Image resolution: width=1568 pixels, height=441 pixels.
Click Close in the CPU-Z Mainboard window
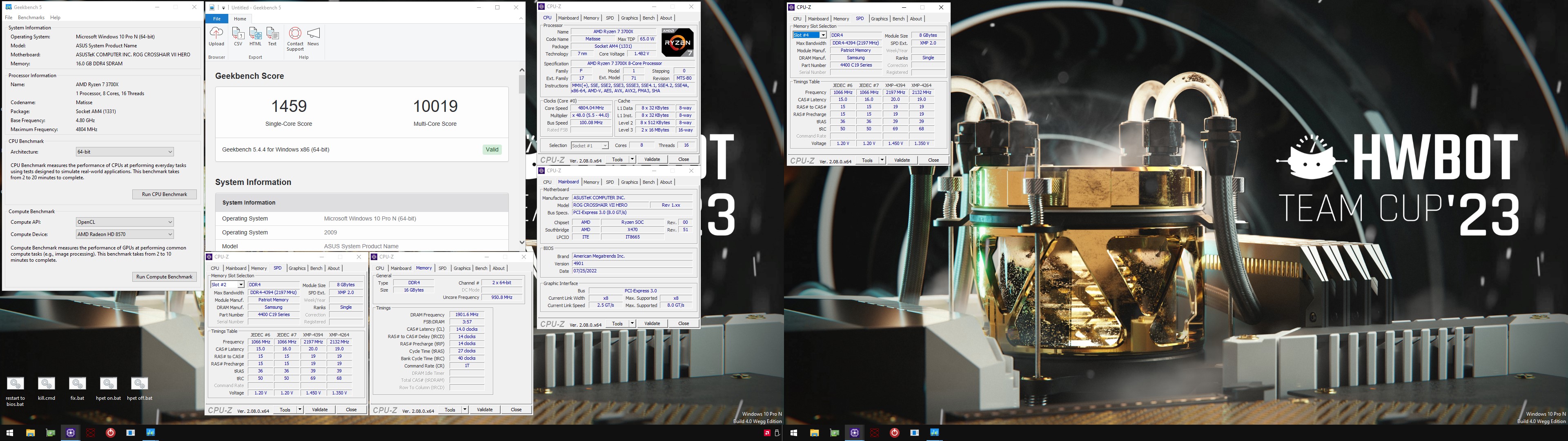684,323
